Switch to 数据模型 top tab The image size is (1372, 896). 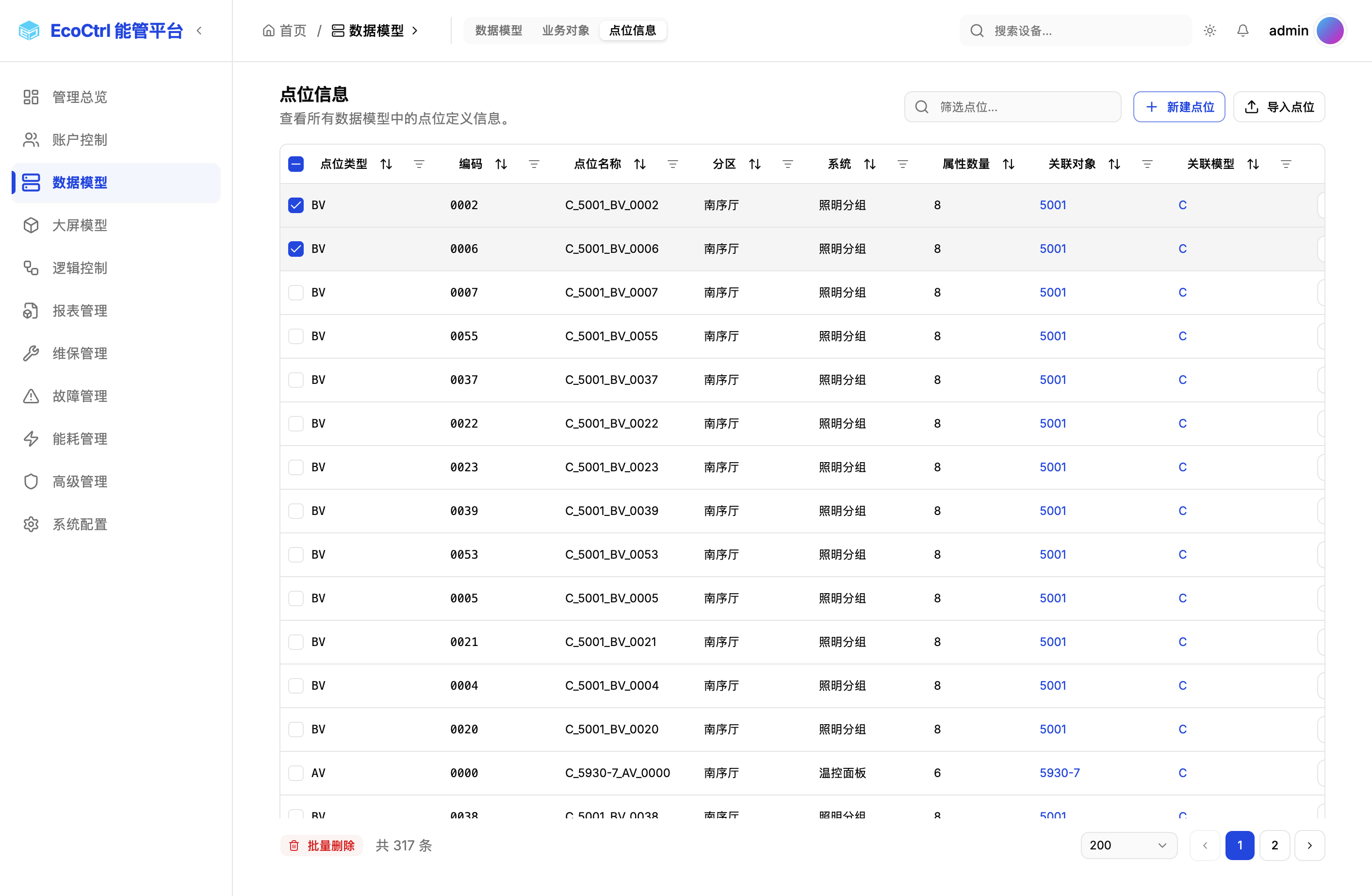(x=498, y=31)
